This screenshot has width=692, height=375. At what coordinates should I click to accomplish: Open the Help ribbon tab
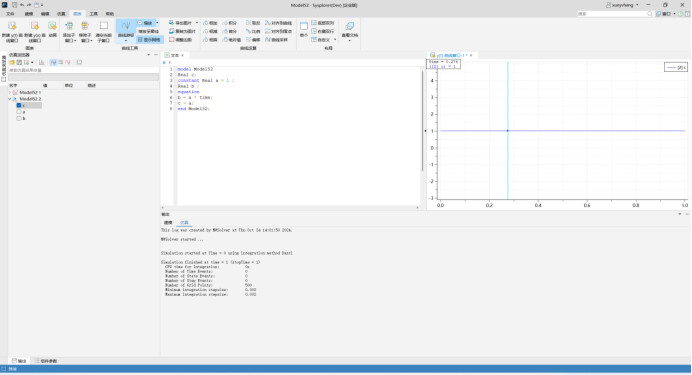pos(109,14)
